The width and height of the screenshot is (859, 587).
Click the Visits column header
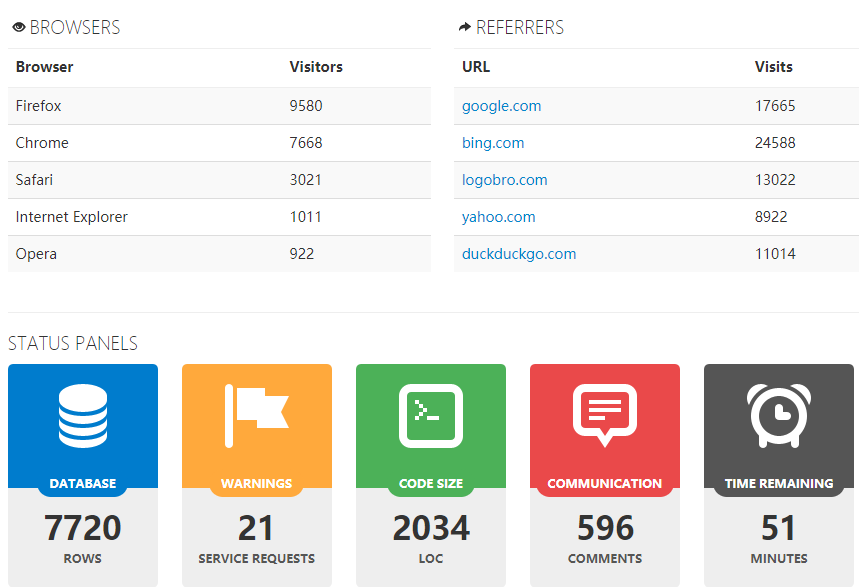pos(774,67)
